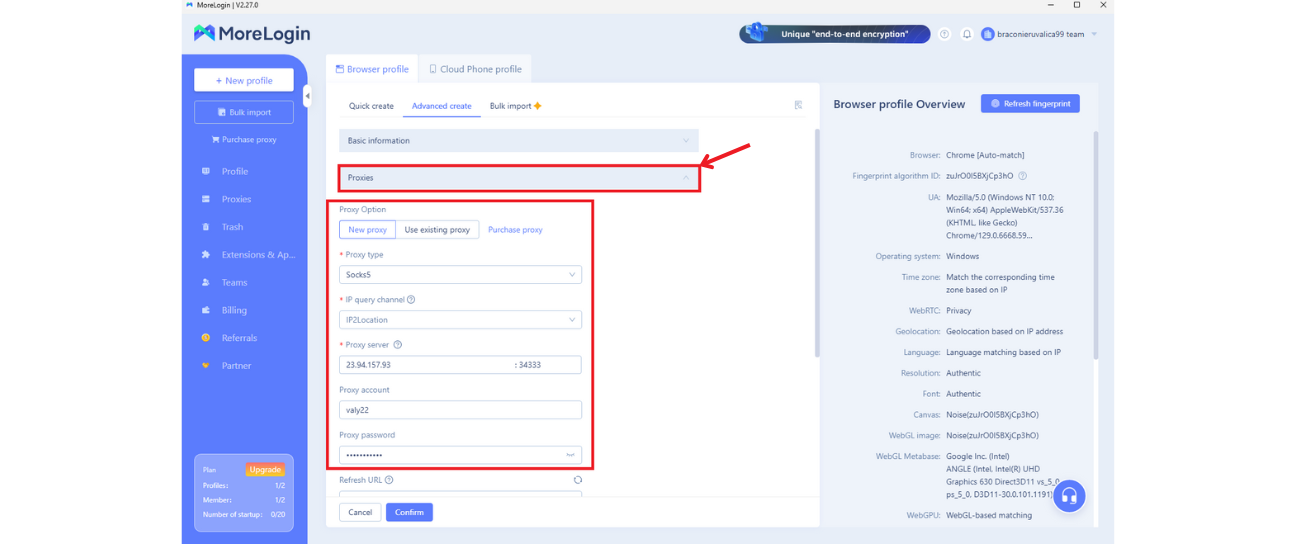Click the Cancel button
Screen dimensions: 1296x544
point(360,512)
